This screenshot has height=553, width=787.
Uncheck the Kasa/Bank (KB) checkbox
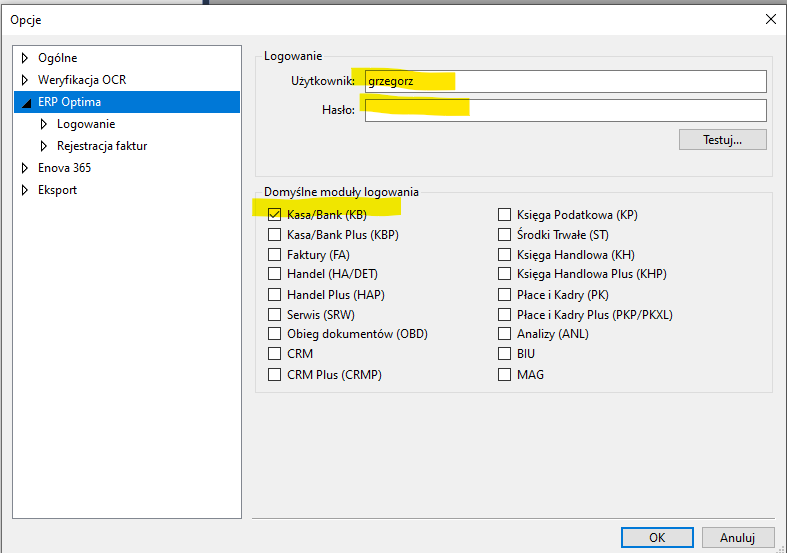[x=274, y=215]
